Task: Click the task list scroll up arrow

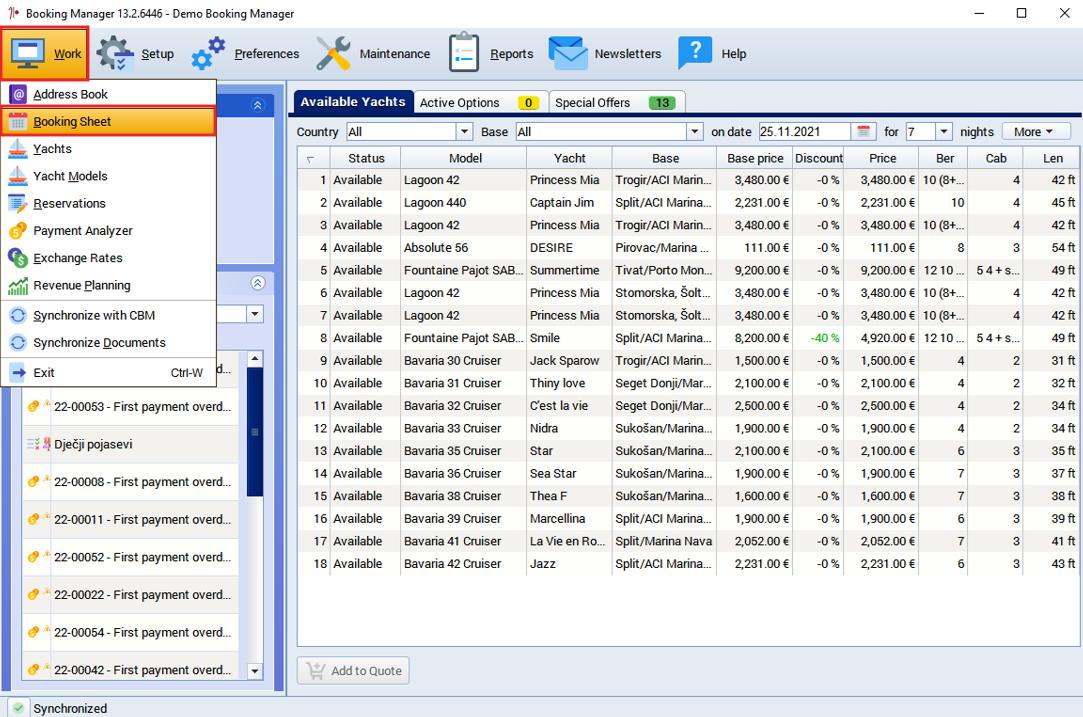Action: (255, 358)
